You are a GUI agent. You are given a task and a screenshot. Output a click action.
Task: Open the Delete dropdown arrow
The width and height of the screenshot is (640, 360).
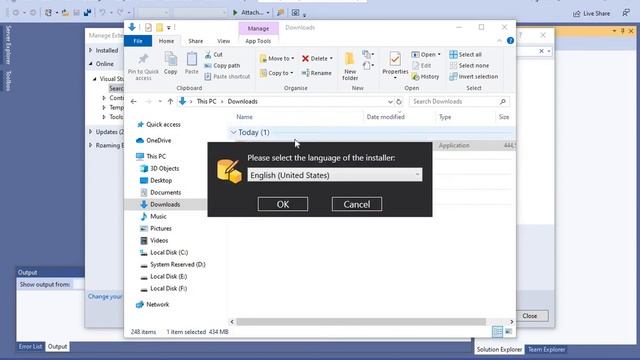tap(331, 58)
